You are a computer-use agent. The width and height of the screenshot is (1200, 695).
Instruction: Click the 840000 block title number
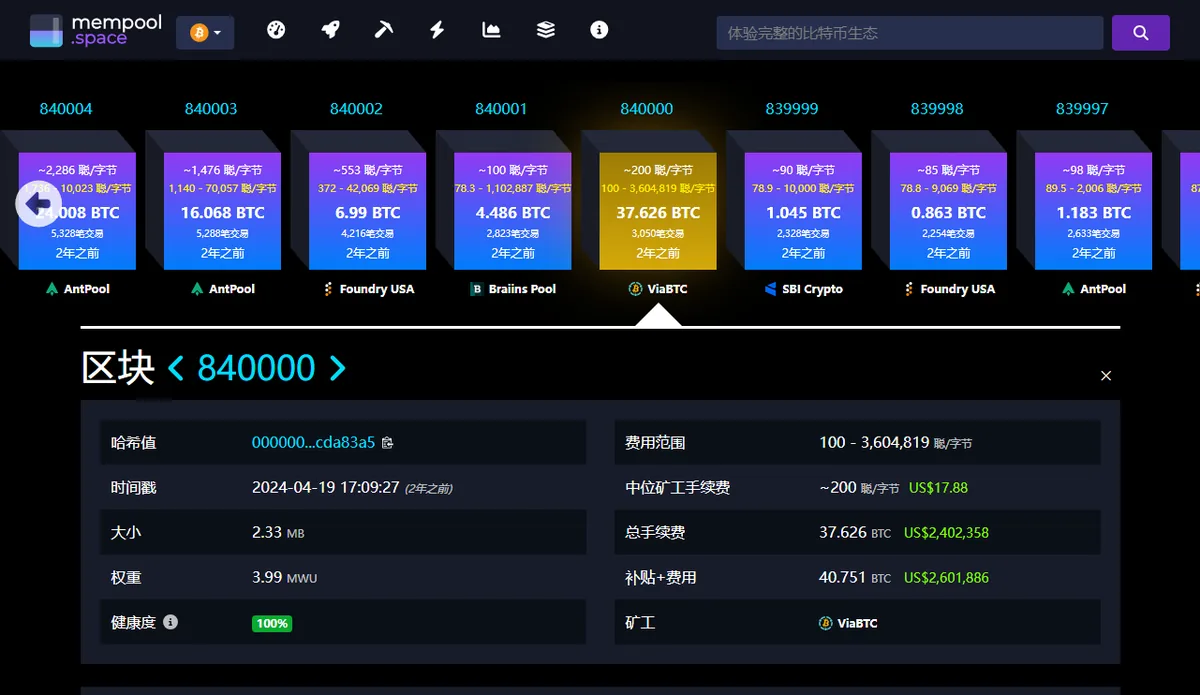257,368
